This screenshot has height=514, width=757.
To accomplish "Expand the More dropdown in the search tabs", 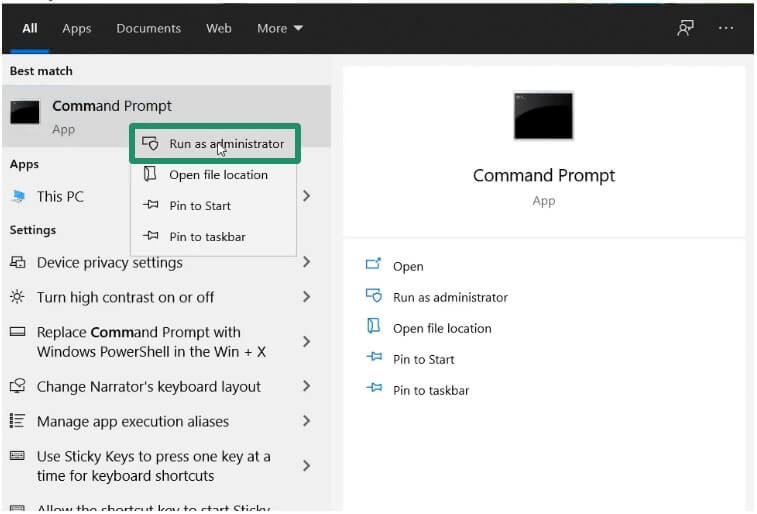I will coord(279,28).
